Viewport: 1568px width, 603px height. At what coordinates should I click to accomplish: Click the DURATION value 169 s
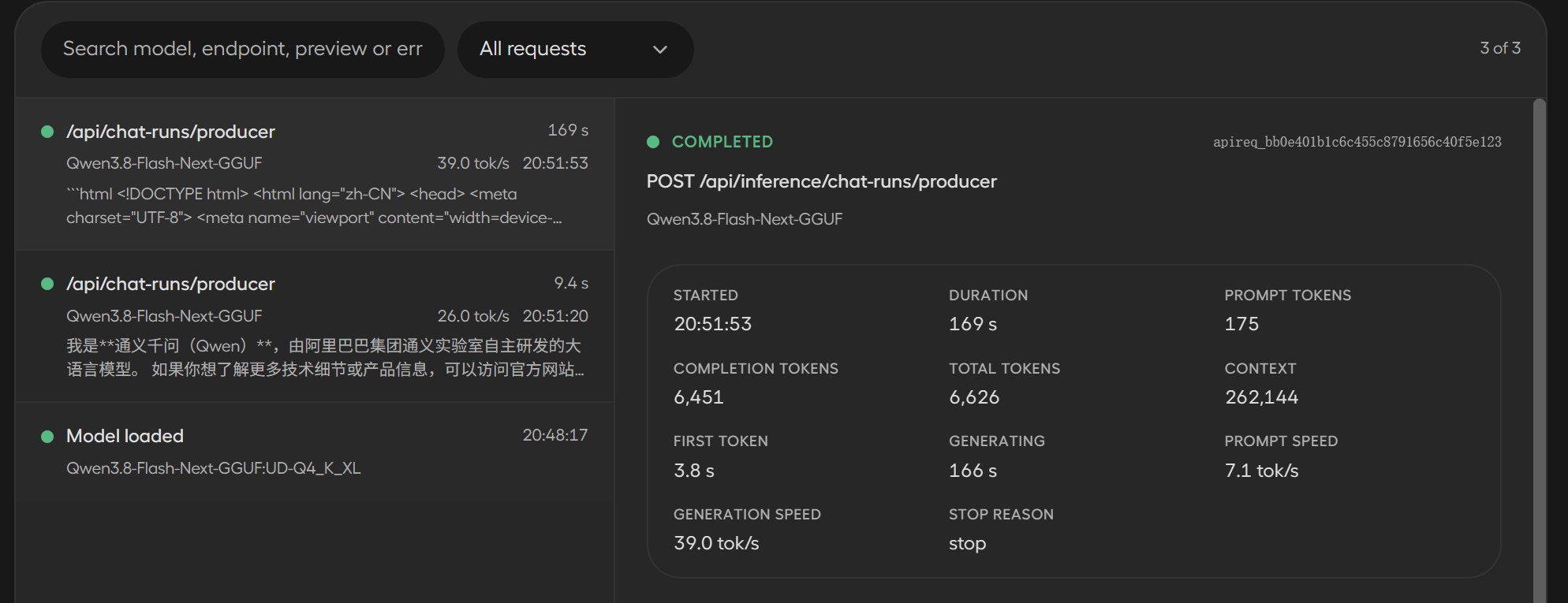[973, 324]
